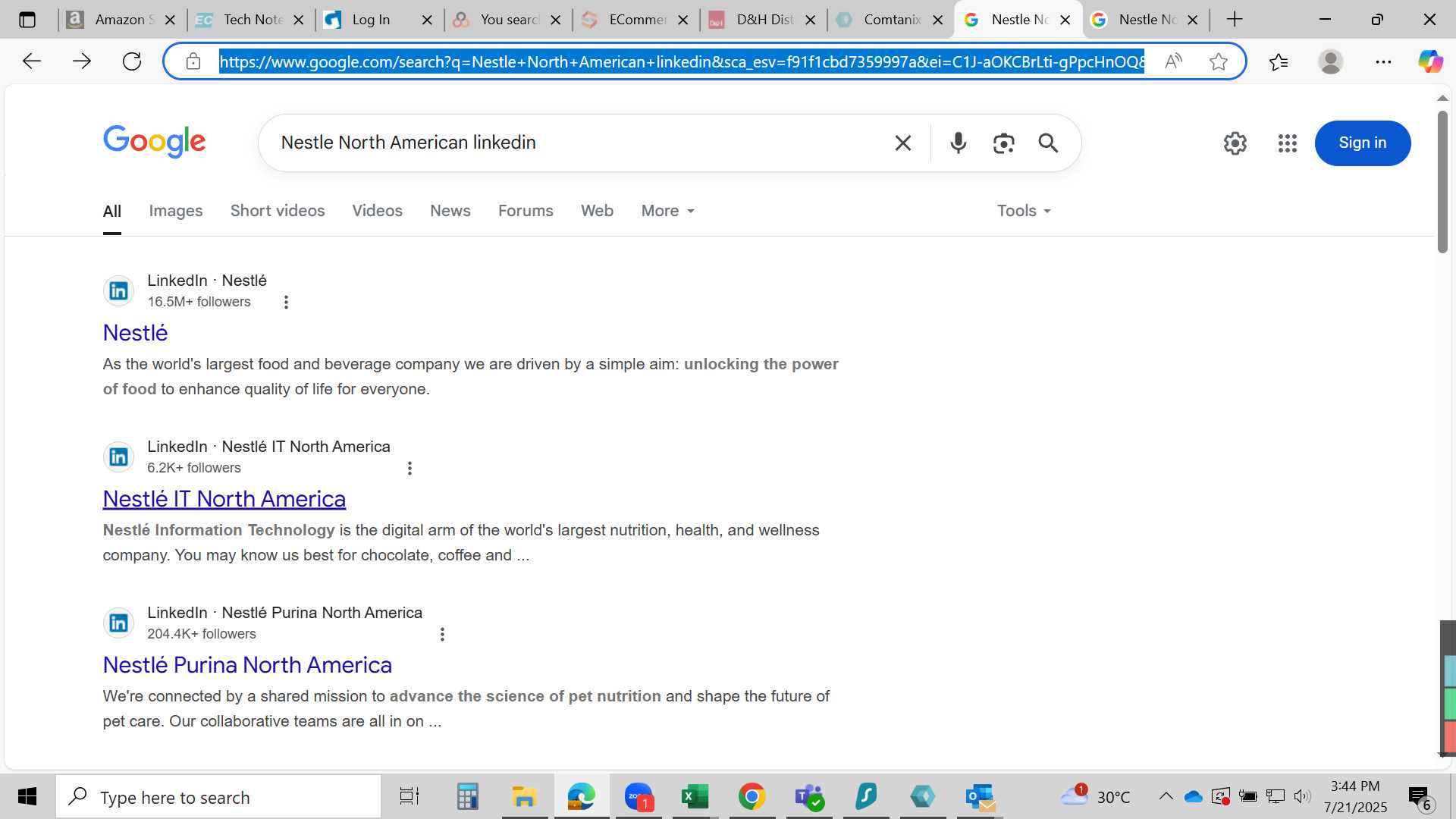Open options for Nestlé IT North America result
Viewport: 1456px width, 819px height.
pos(409,469)
